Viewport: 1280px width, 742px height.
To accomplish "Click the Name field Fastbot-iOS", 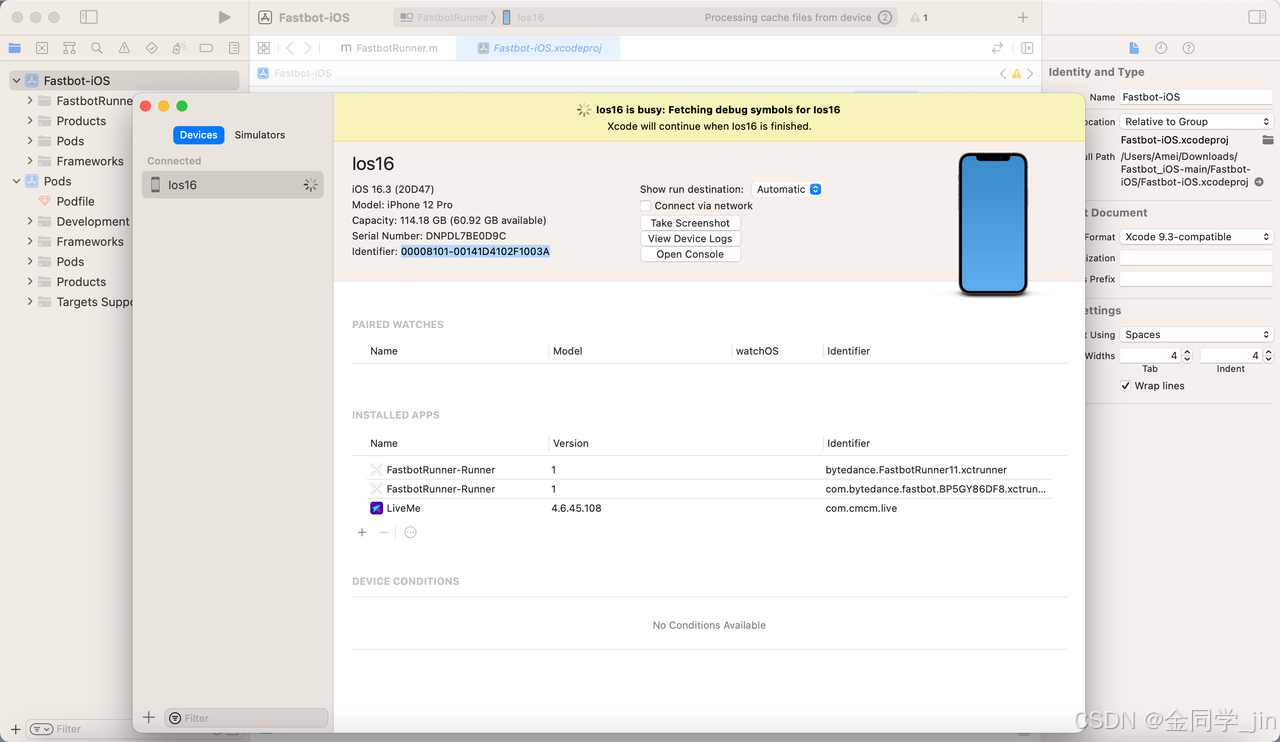I will coord(1196,97).
